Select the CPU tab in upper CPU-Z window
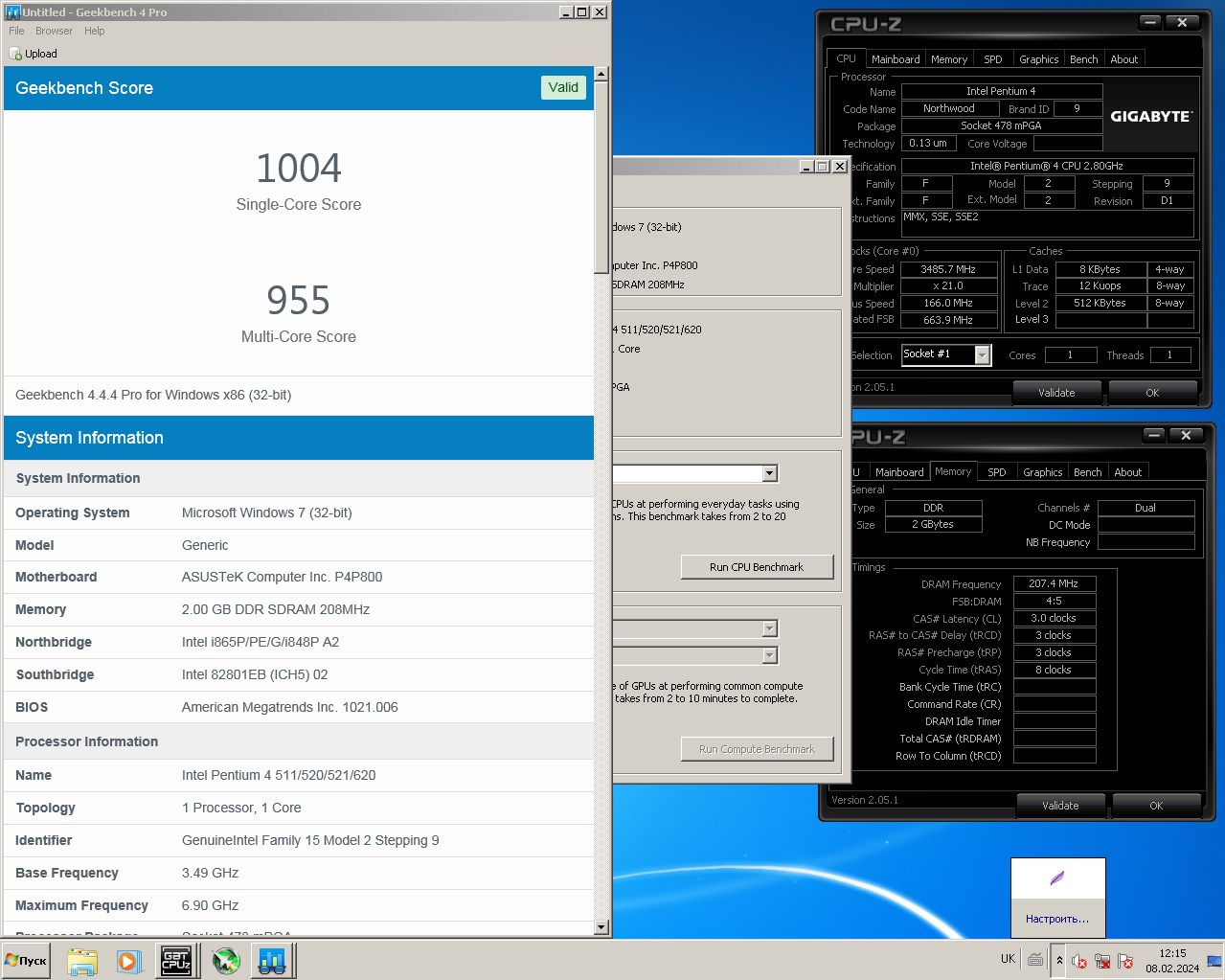 (846, 58)
